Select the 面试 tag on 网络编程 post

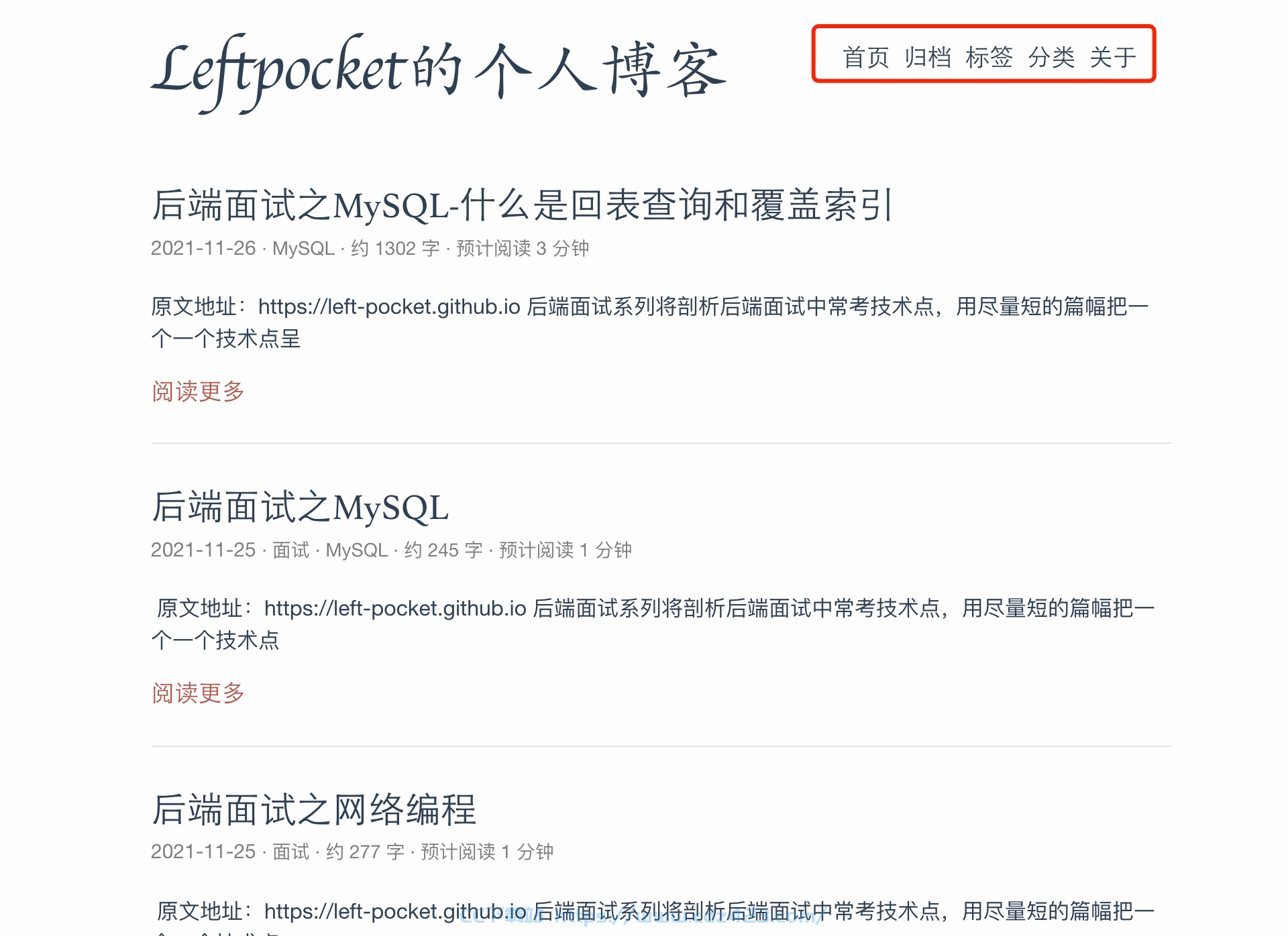(290, 852)
